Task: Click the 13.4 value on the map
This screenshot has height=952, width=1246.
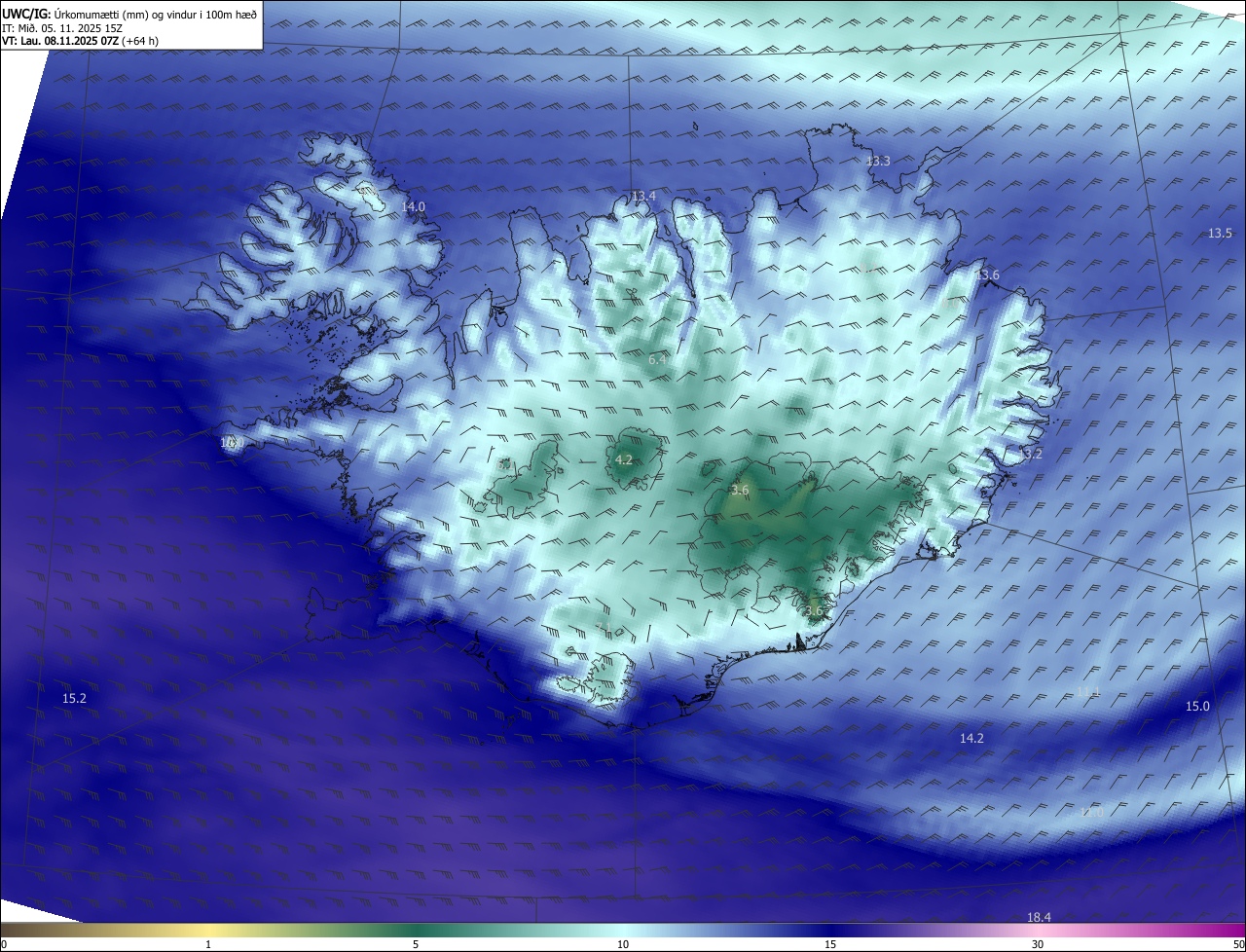Action: [643, 197]
